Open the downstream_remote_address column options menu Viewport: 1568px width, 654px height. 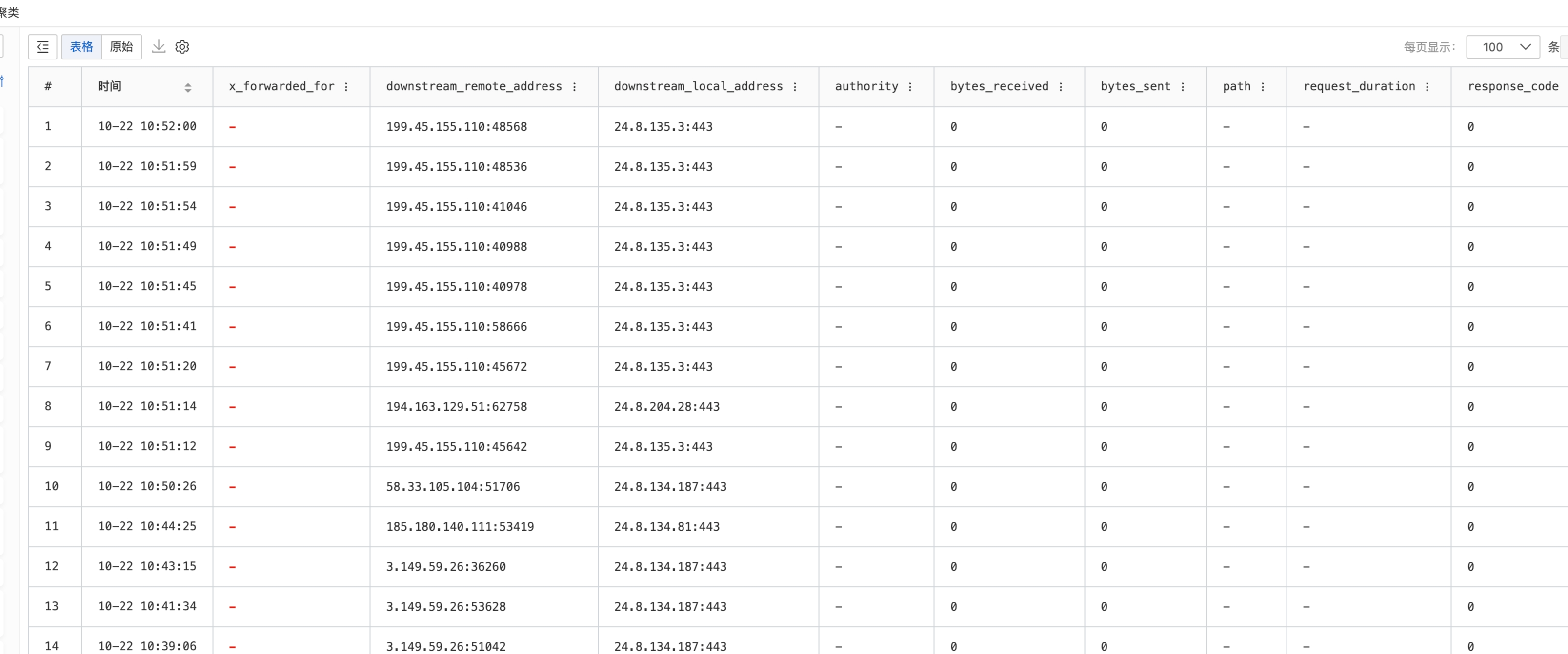point(574,87)
